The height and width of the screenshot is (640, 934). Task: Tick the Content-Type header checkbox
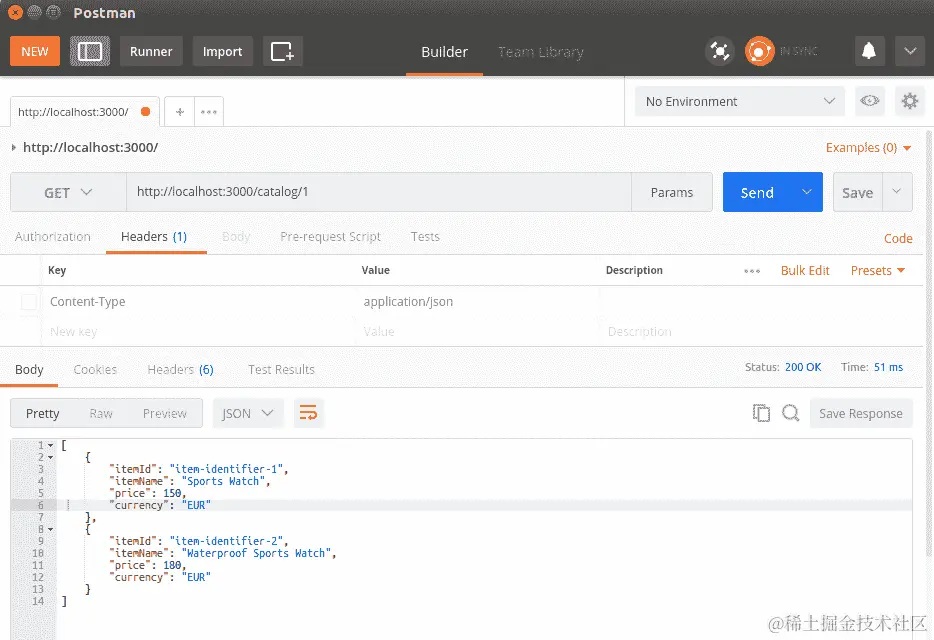(29, 302)
